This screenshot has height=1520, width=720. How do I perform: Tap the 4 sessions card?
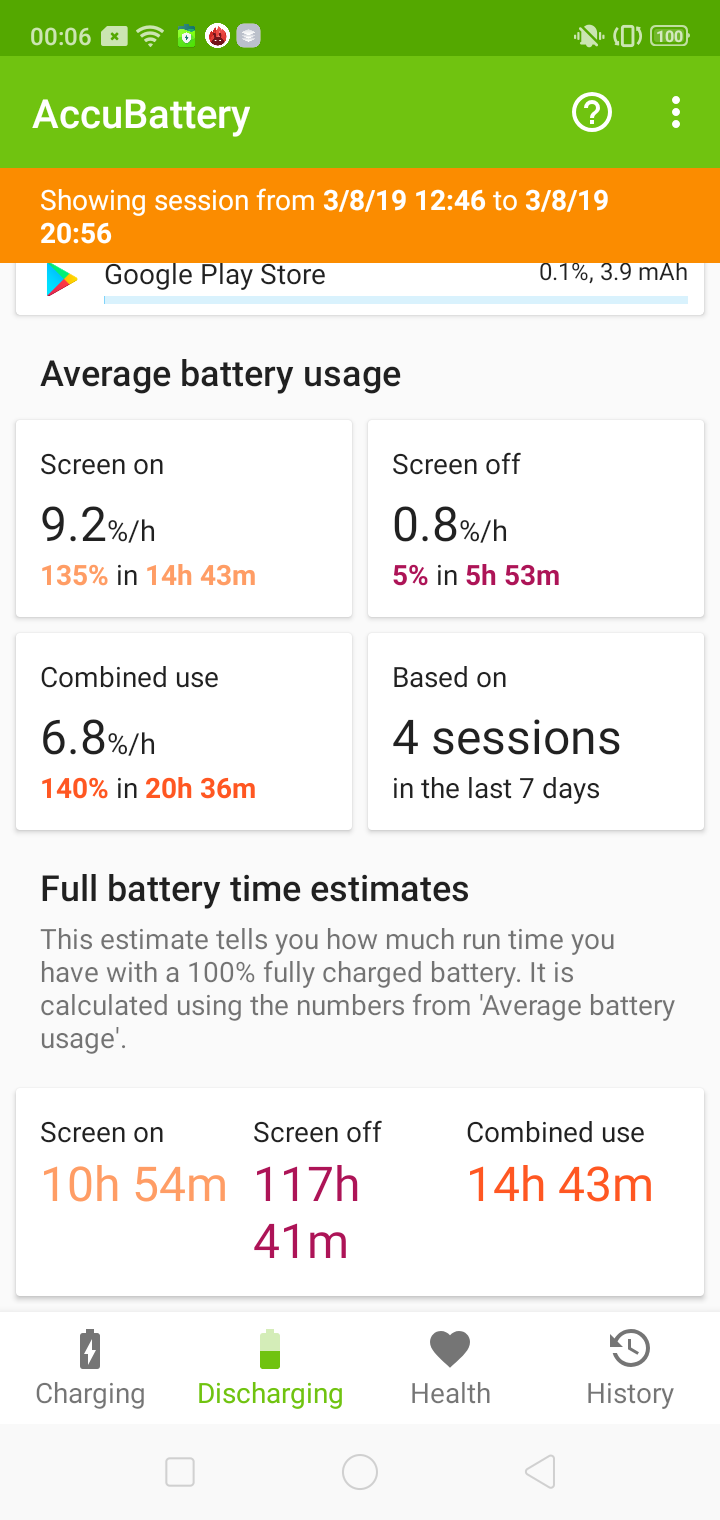[536, 731]
